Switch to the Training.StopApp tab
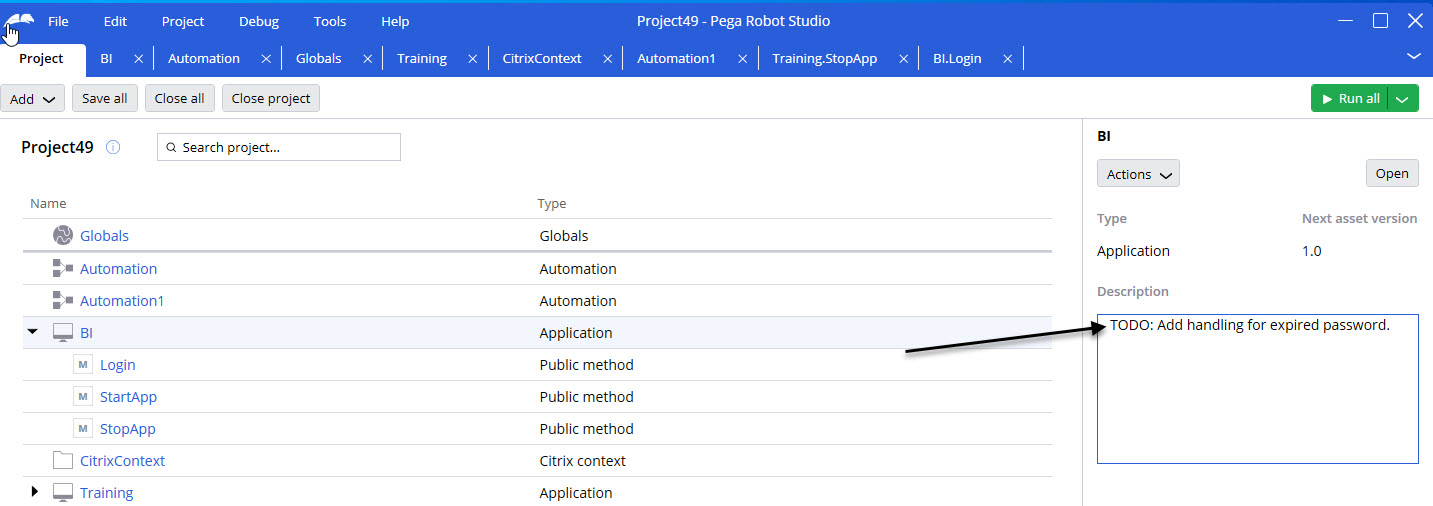 825,59
